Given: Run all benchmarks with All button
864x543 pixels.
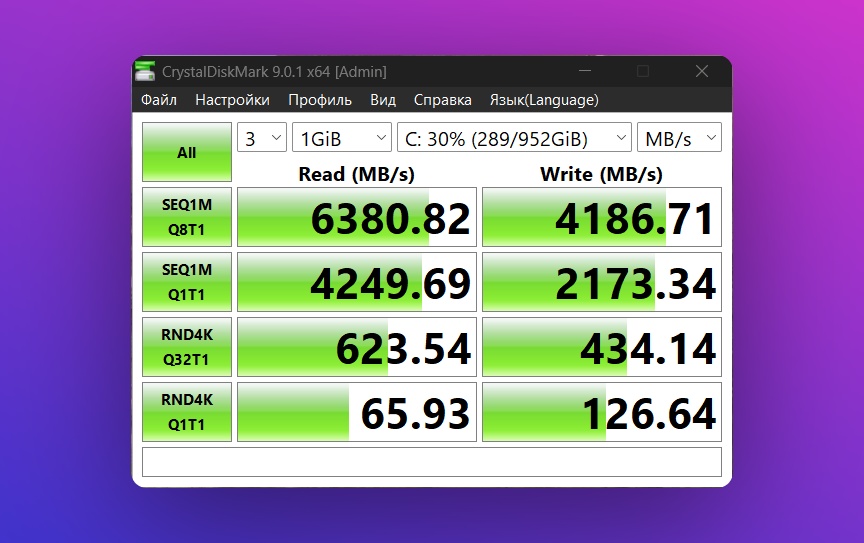Looking at the screenshot, I should click(187, 152).
